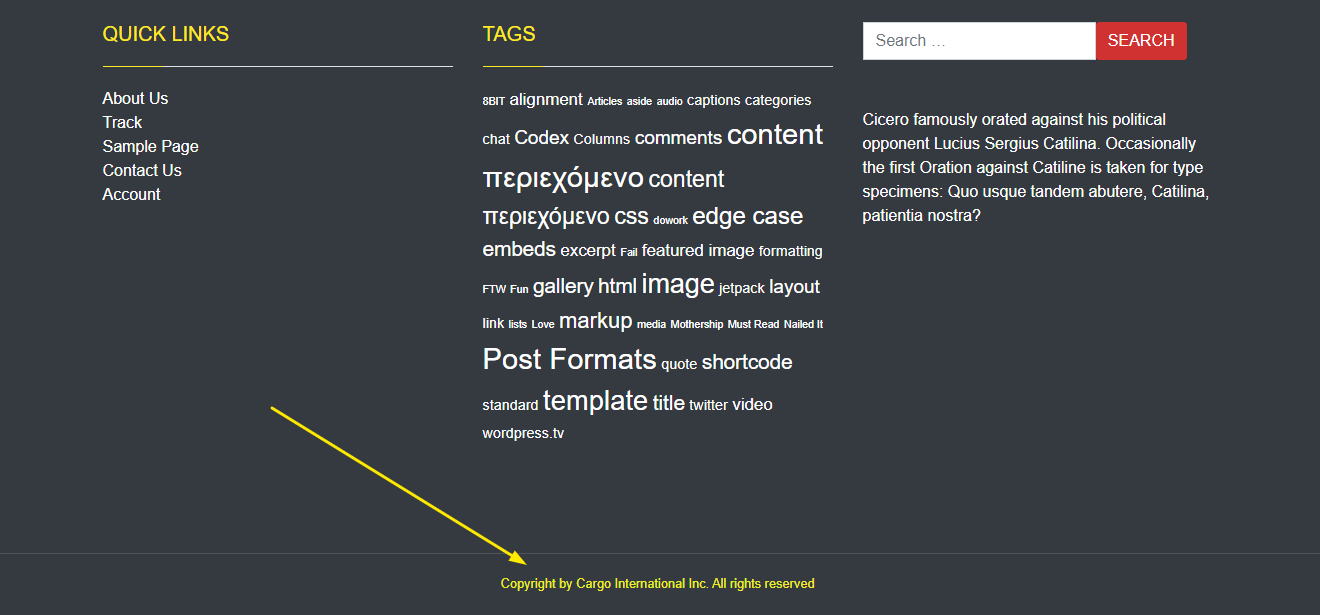Select the video tag

click(753, 404)
